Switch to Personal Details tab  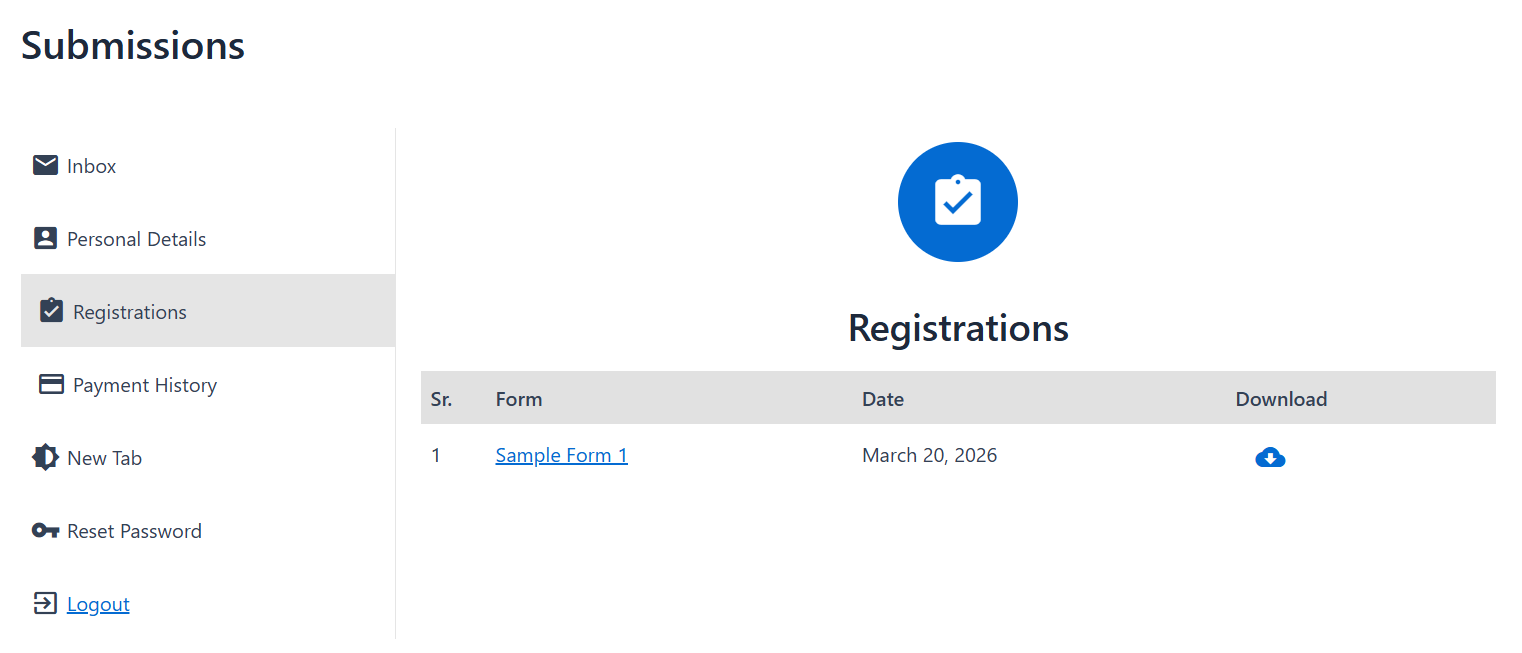137,239
